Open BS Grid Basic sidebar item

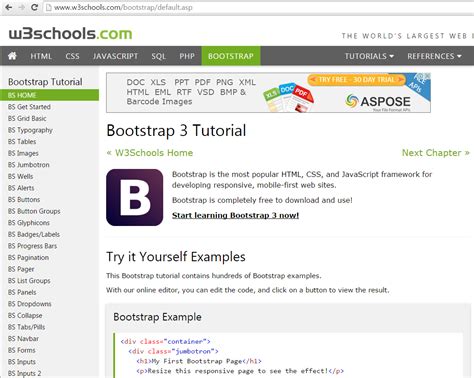(x=27, y=118)
